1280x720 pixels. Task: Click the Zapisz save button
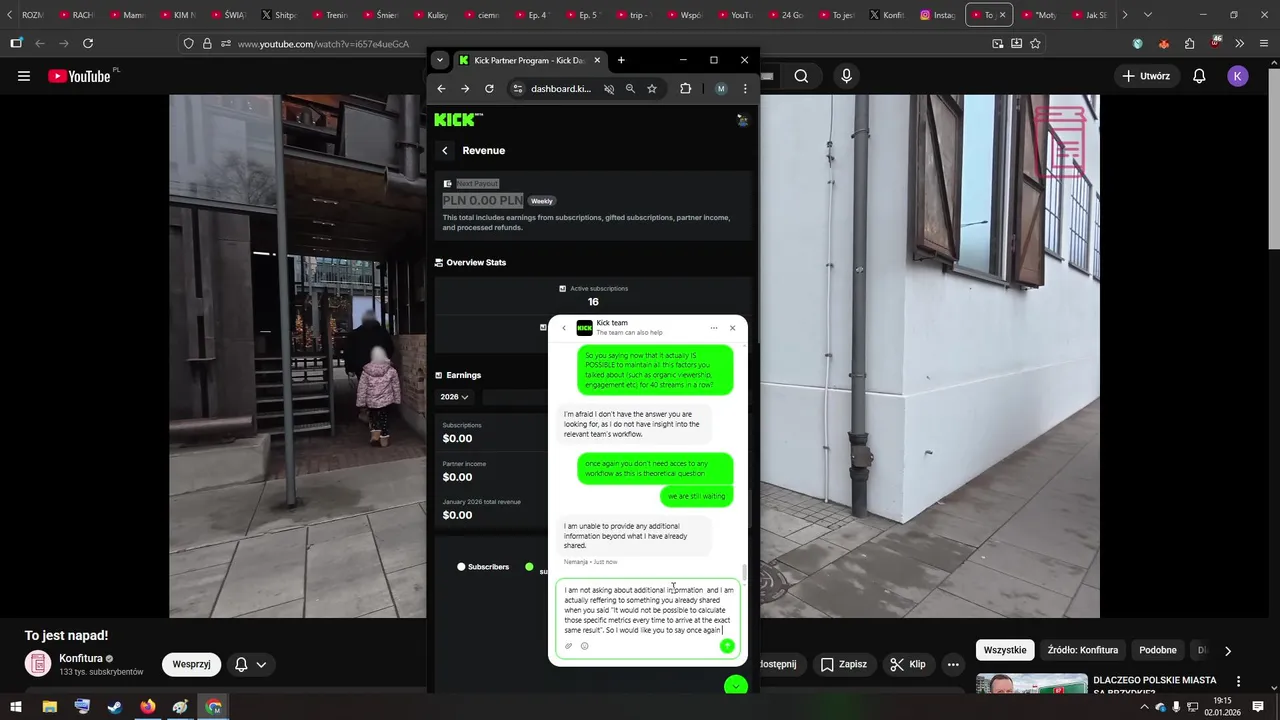click(843, 664)
